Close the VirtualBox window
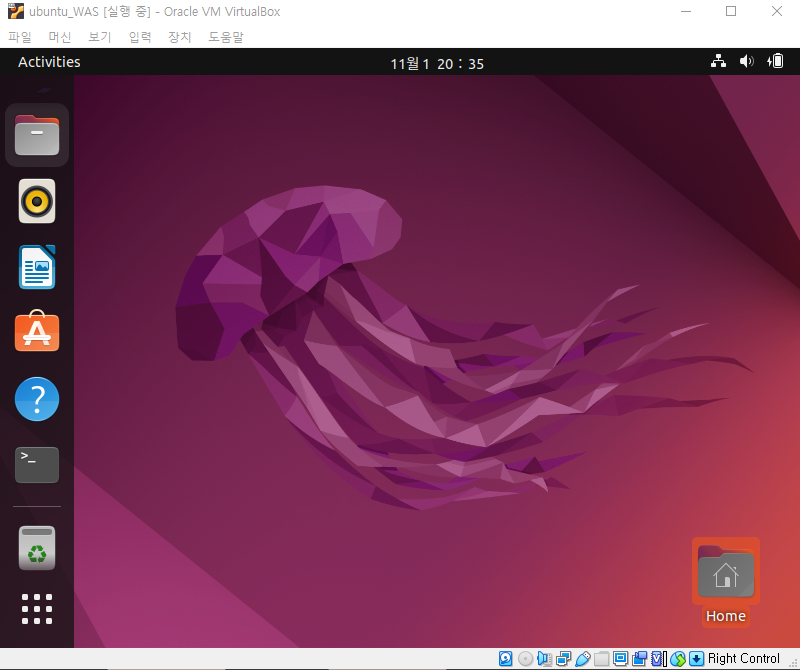The image size is (800, 670). tap(777, 11)
